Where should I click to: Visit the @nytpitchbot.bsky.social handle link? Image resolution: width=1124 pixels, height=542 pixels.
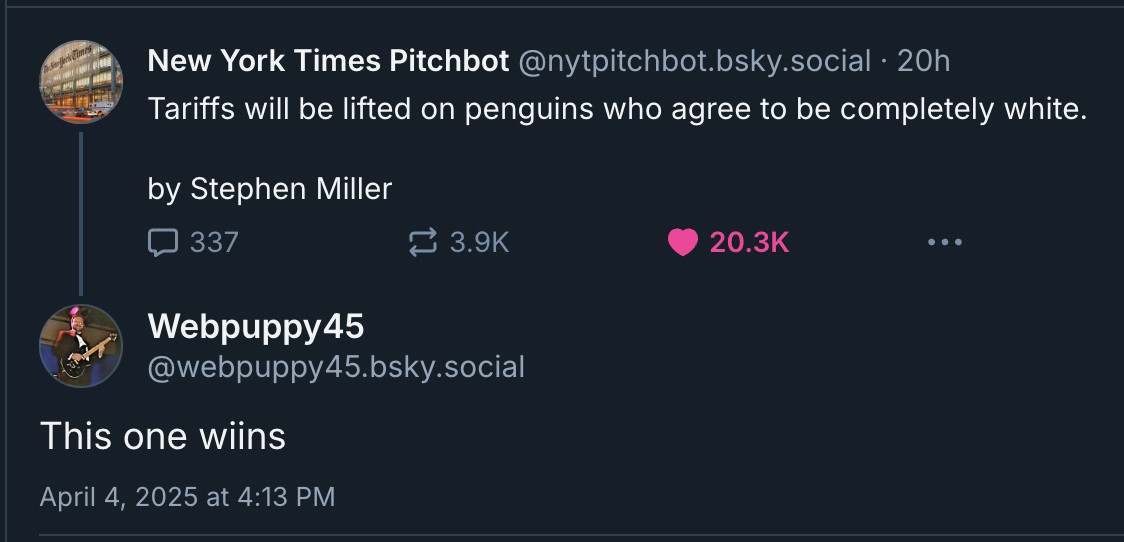(x=694, y=62)
